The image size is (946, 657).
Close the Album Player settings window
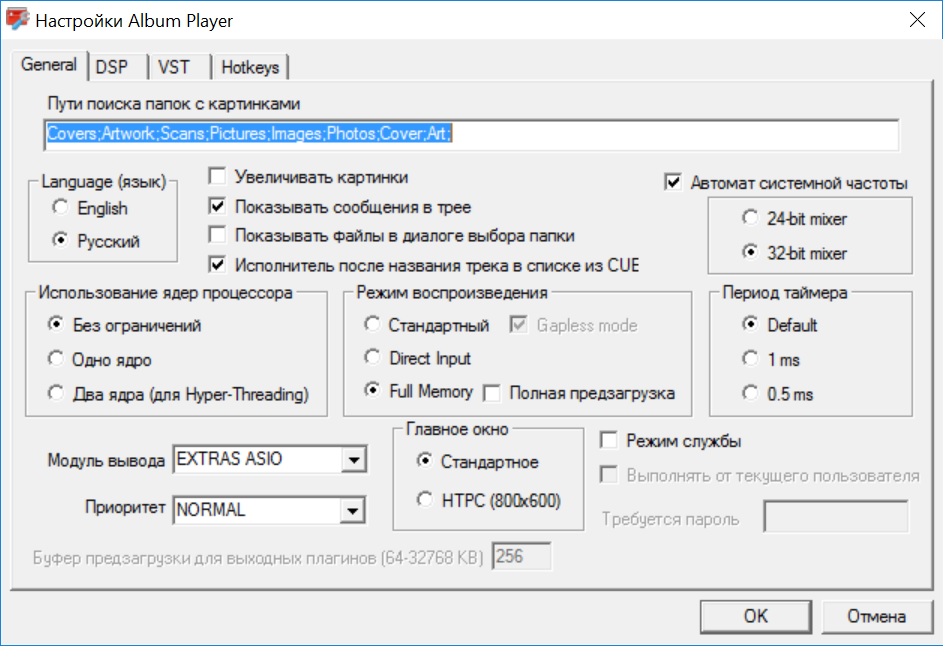[x=917, y=20]
